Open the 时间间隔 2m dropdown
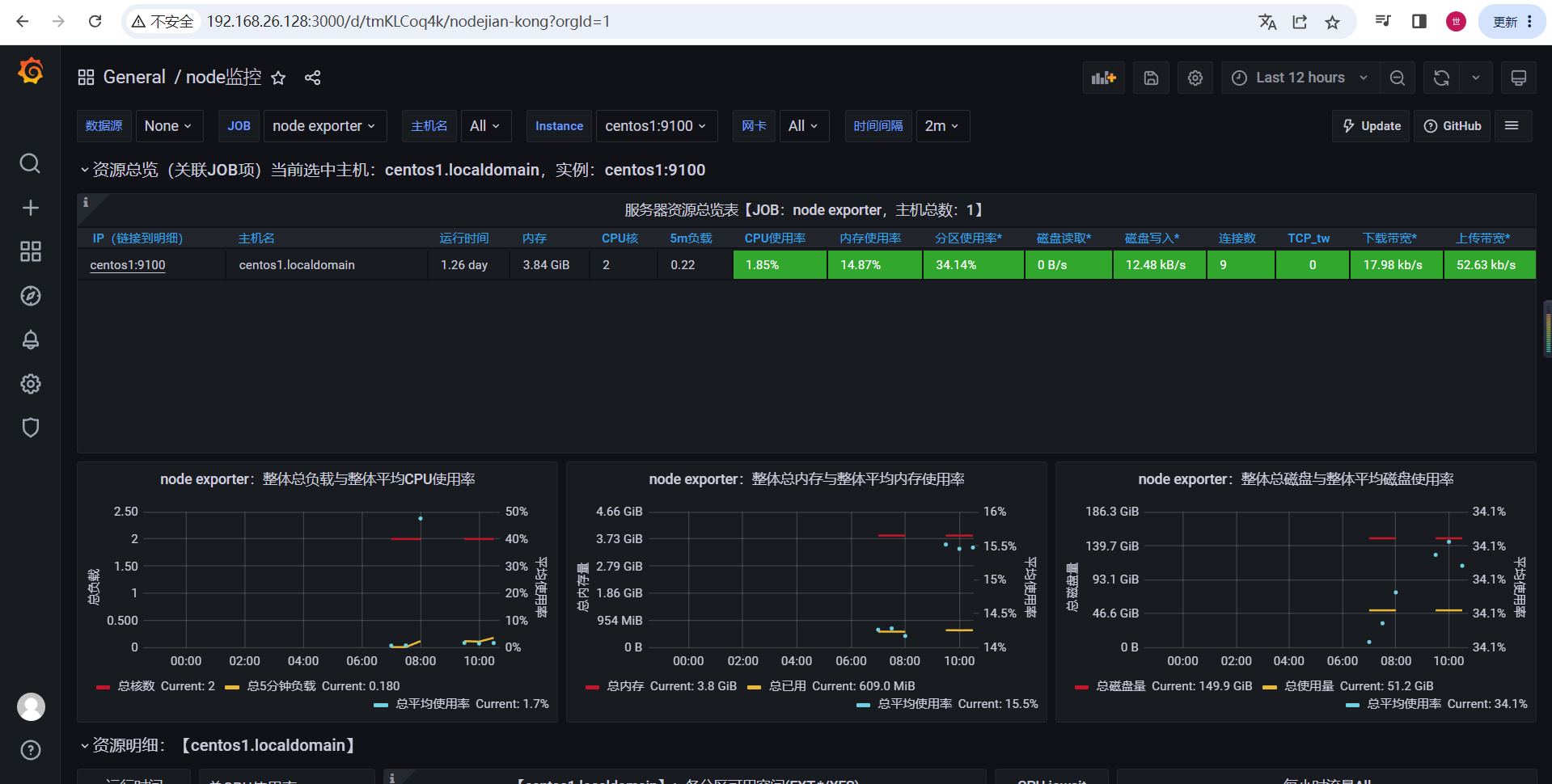This screenshot has height=784, width=1552. point(941,125)
